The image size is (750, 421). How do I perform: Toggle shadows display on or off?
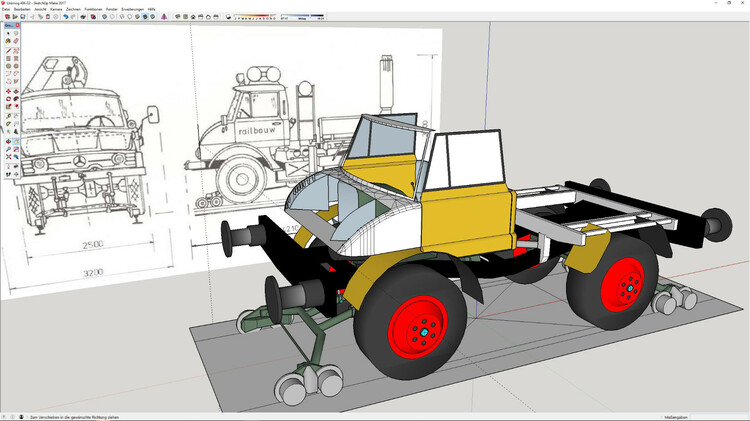coord(229,17)
